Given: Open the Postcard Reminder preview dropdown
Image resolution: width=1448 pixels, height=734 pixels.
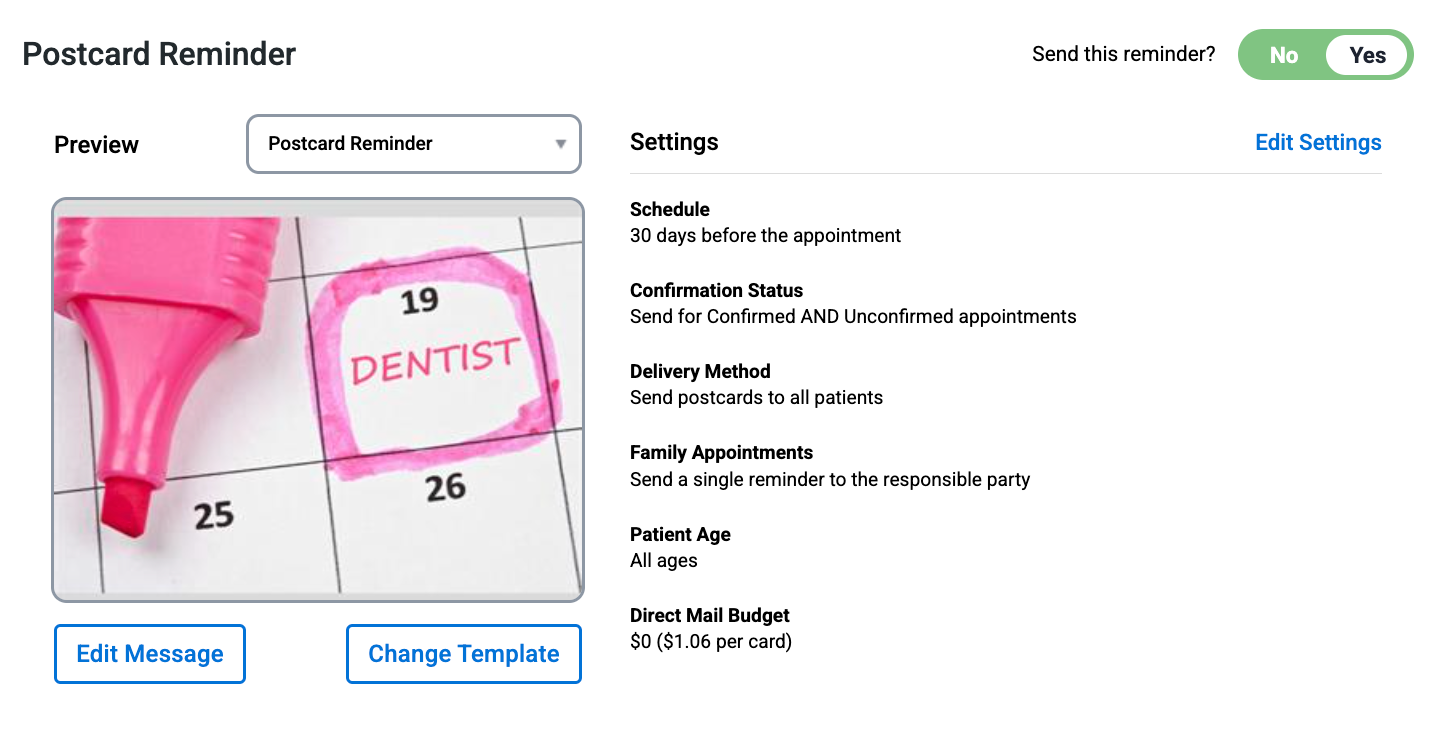Looking at the screenshot, I should coord(414,144).
